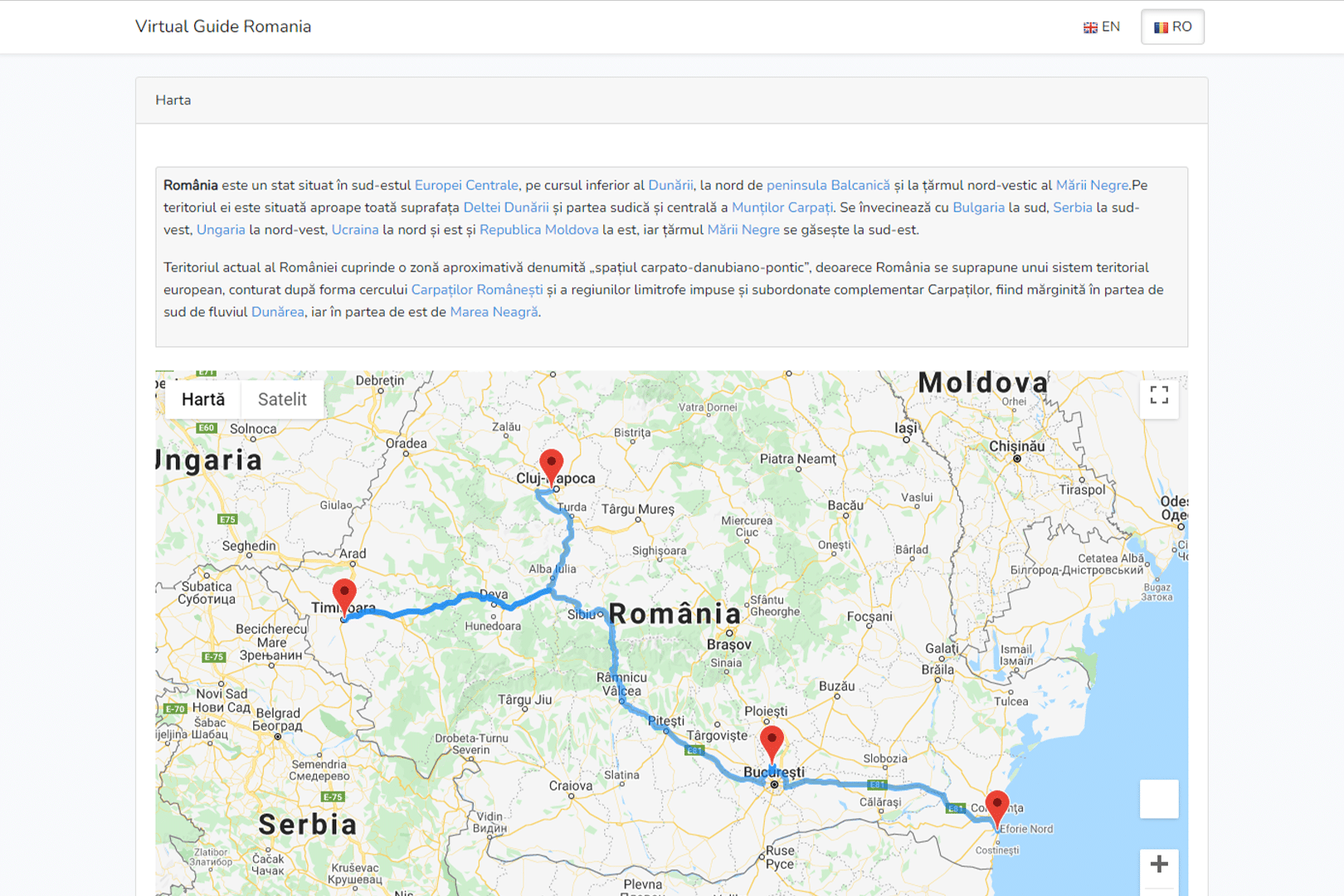Click the Bulgaria link
1344x896 pixels.
(978, 207)
